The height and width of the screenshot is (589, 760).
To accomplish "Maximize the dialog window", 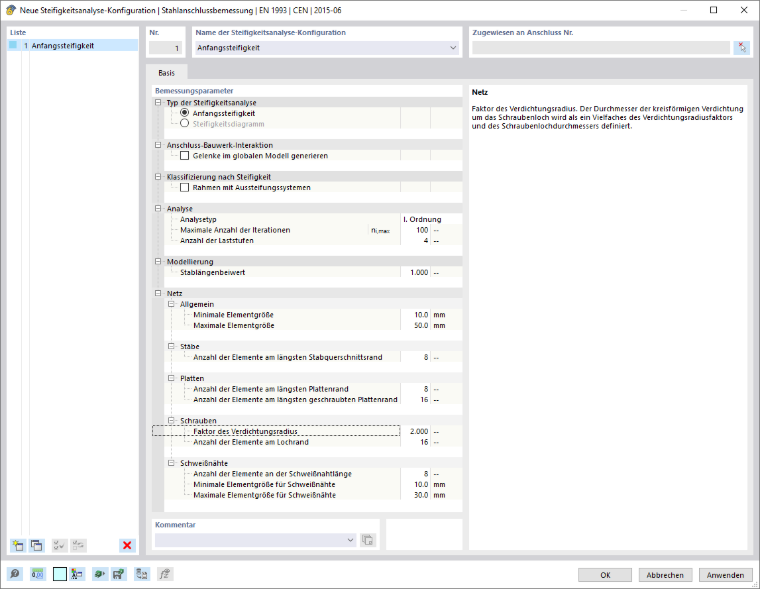I will (713, 10).
